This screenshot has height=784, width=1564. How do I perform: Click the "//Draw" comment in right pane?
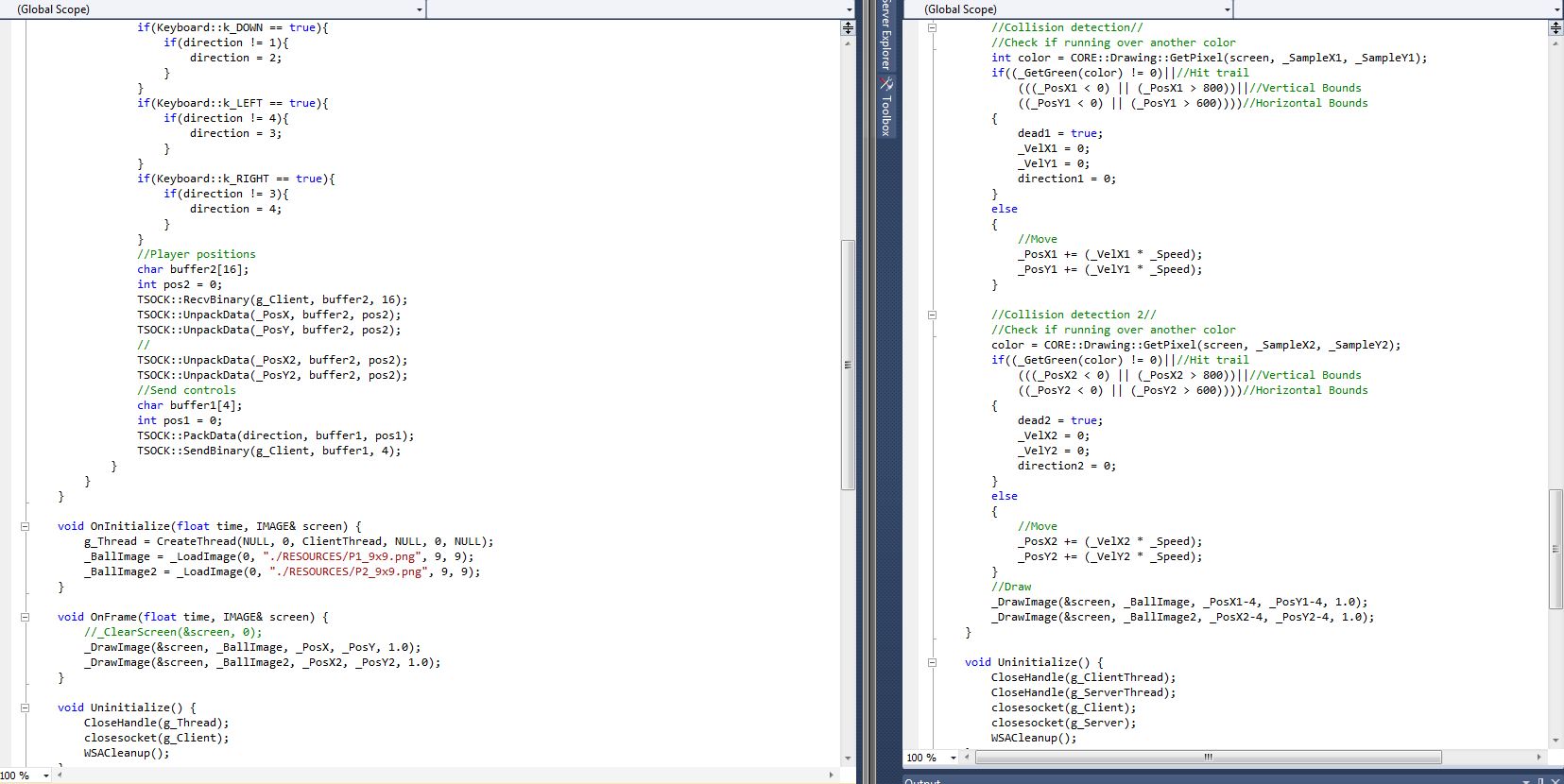point(1011,587)
